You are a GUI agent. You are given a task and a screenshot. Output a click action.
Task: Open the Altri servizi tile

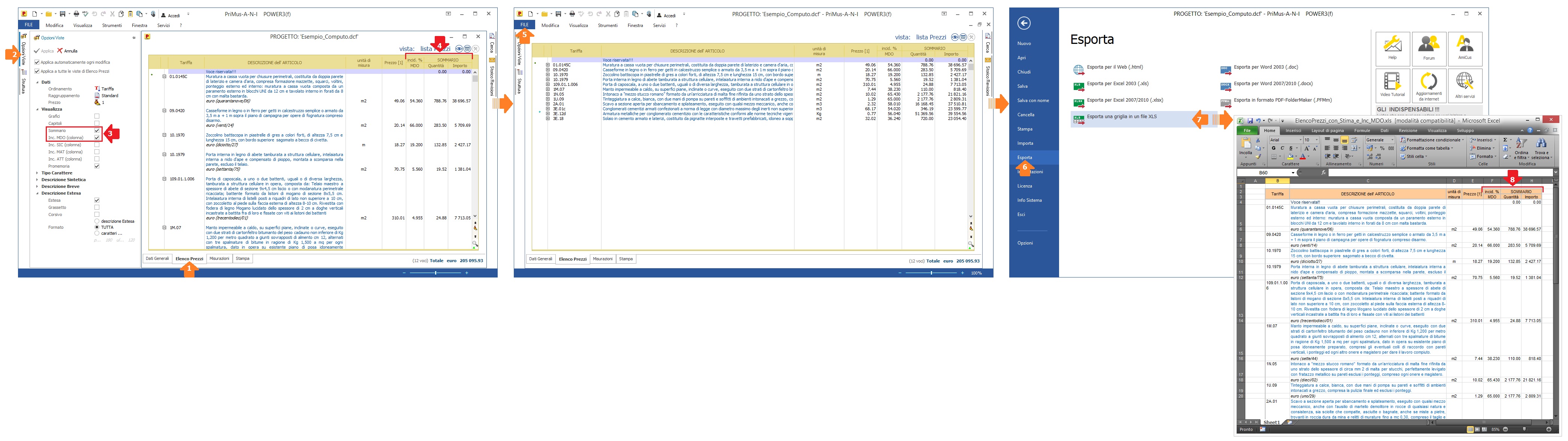pos(1465,85)
